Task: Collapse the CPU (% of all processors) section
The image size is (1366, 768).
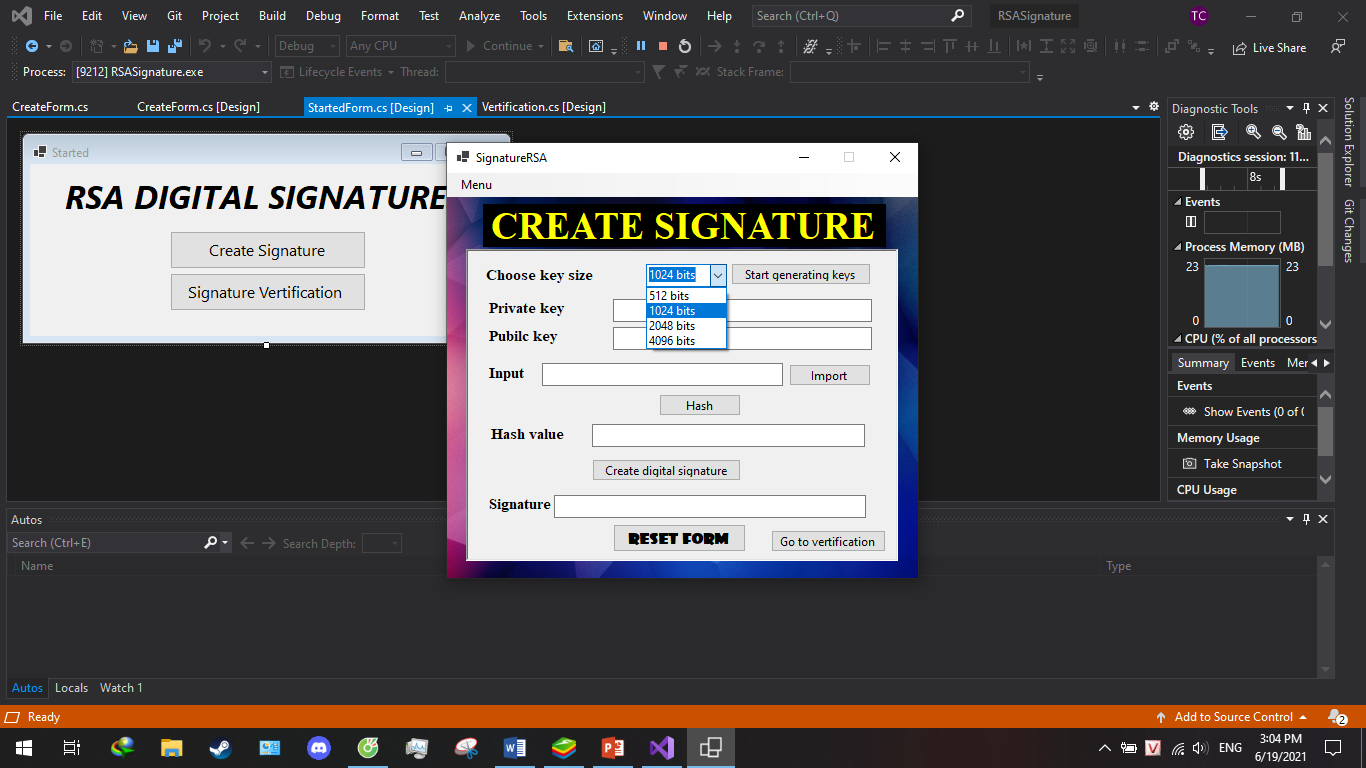Action: click(x=1177, y=339)
